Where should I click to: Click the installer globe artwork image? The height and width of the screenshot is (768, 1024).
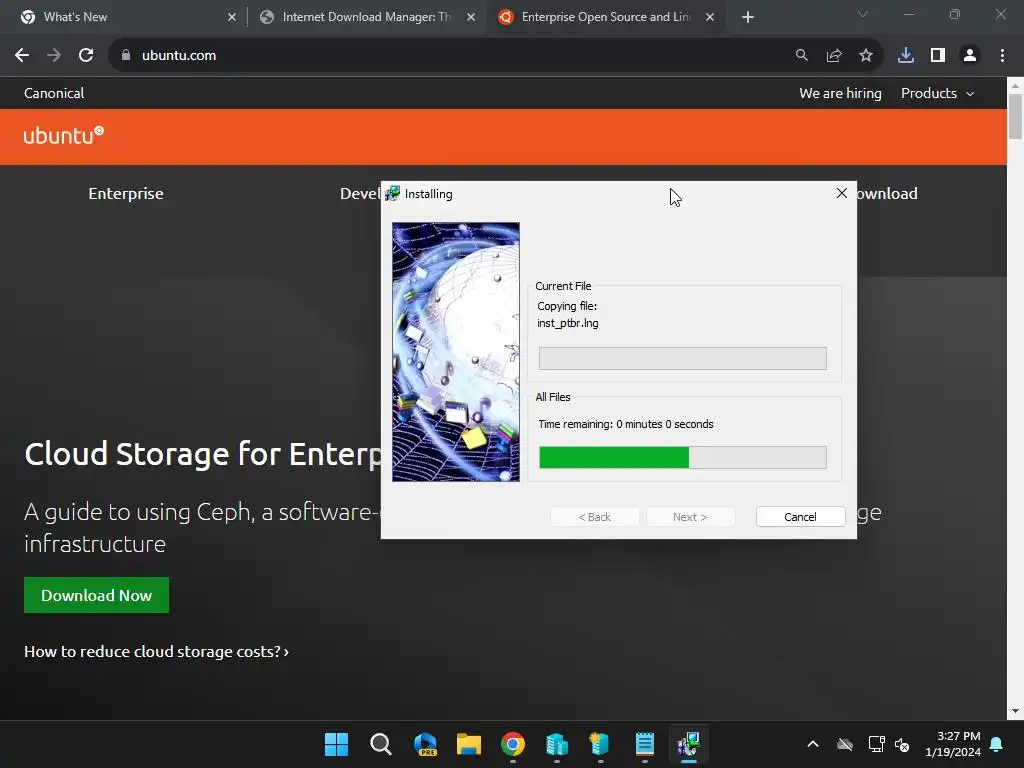(x=456, y=352)
